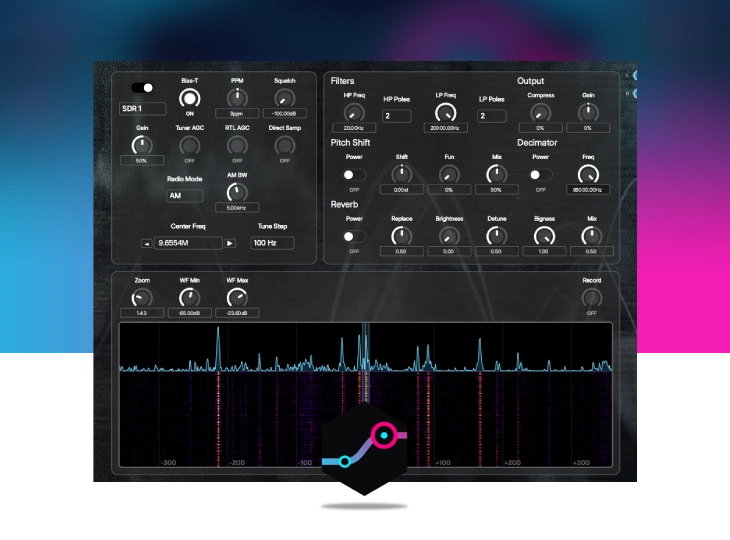Click the -65.00dB WF Min field
Image resolution: width=730 pixels, height=540 pixels.
[189, 313]
